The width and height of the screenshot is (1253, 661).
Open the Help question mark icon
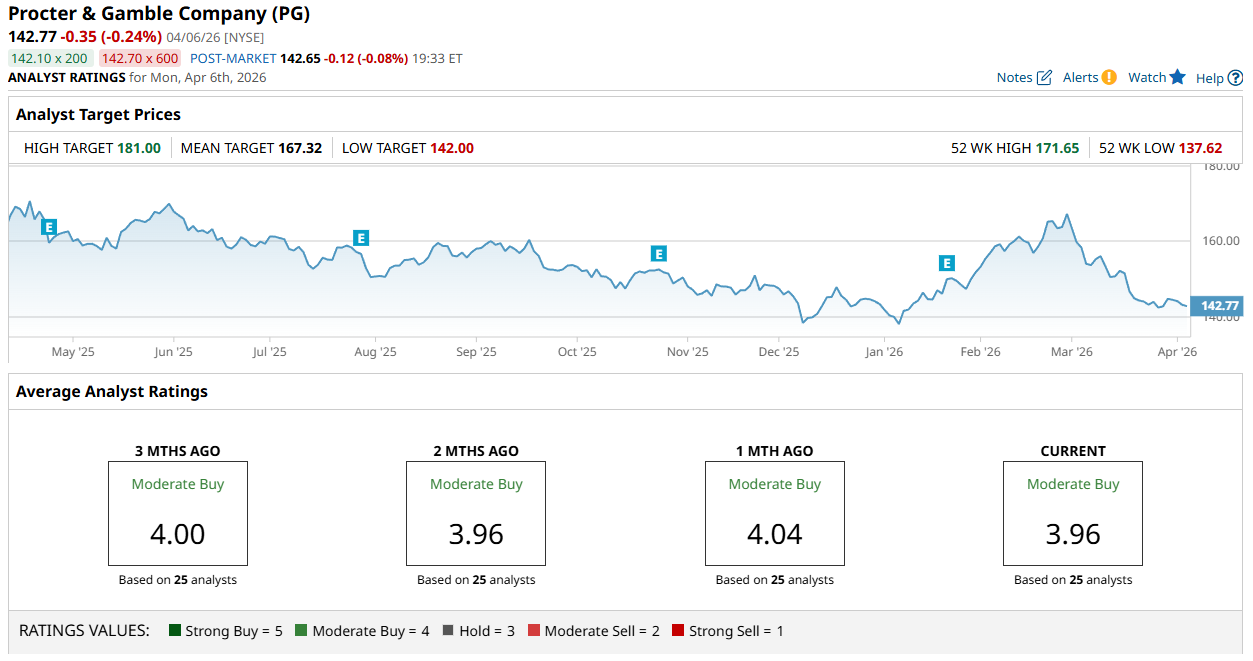point(1235,78)
